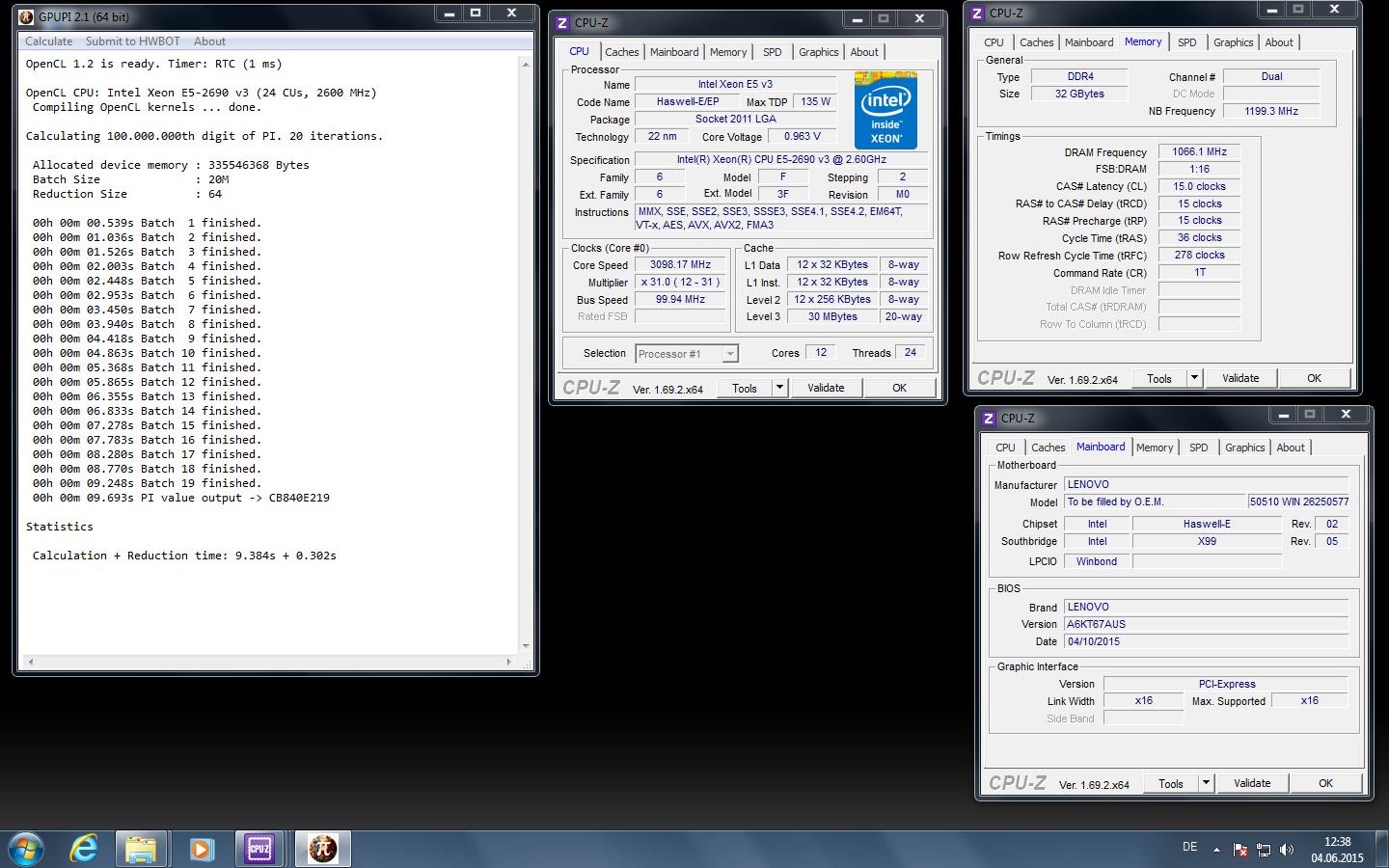The image size is (1389, 868).
Task: Open the Calculate menu in GPUPI
Action: (x=48, y=41)
